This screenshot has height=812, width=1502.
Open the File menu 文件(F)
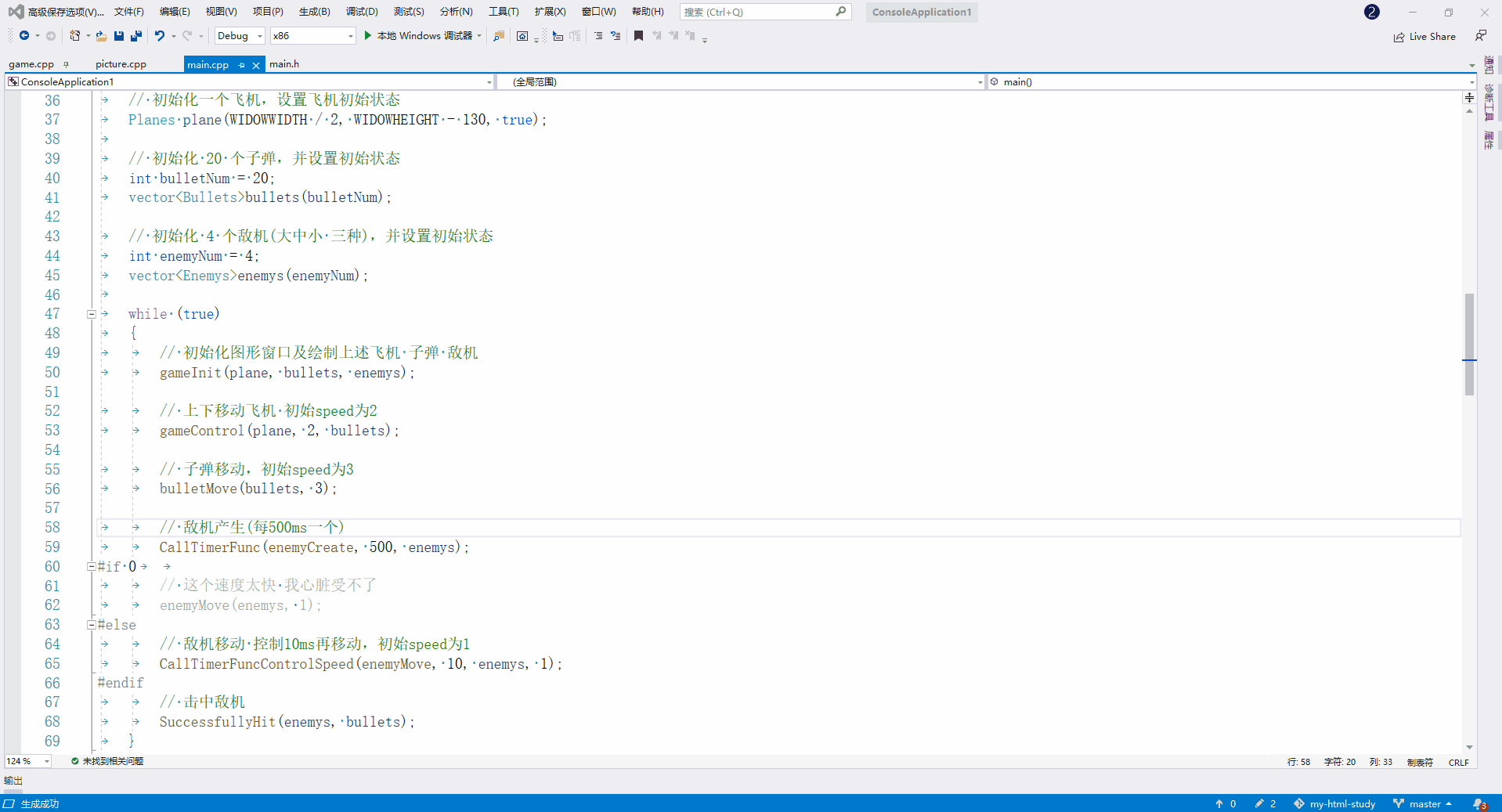[x=129, y=12]
